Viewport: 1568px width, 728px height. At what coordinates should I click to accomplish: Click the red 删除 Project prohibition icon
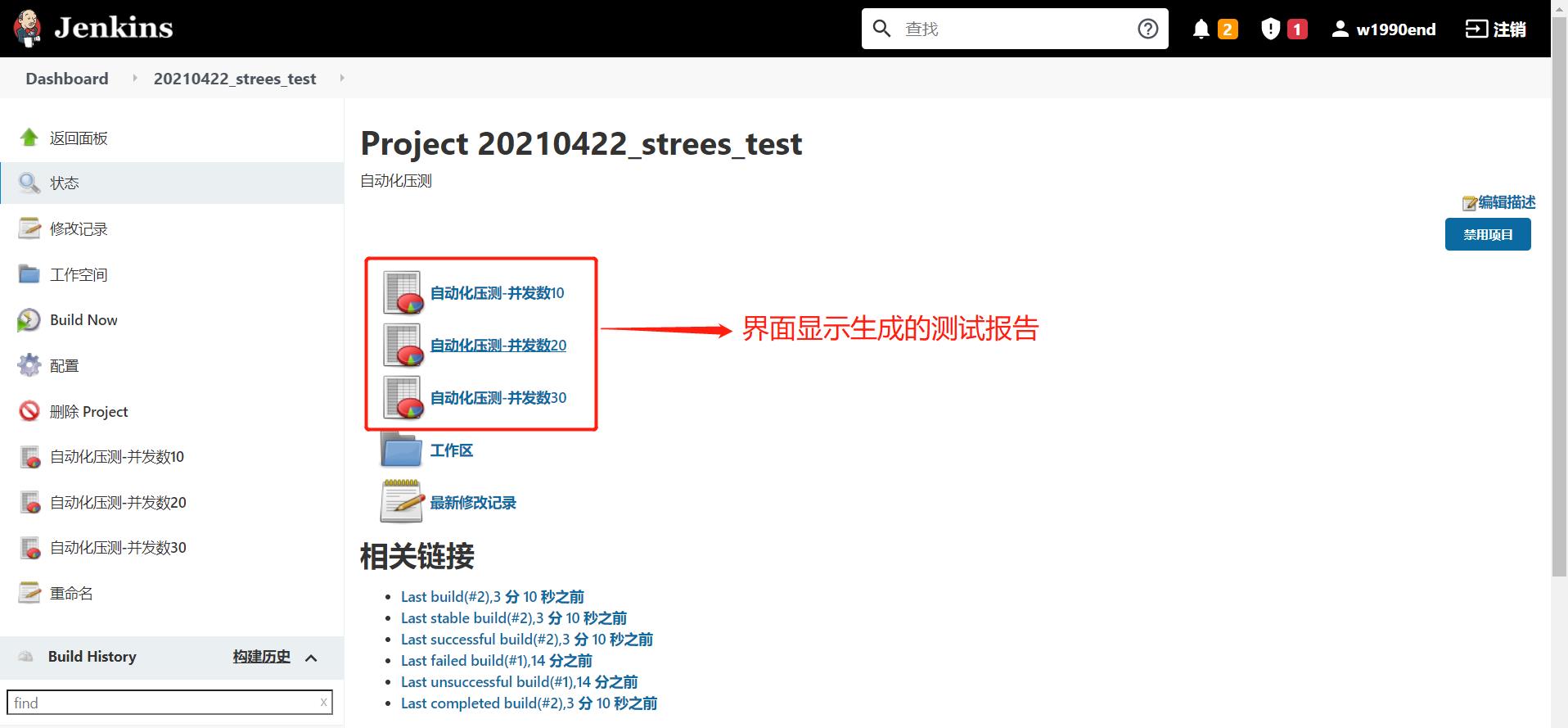point(29,411)
